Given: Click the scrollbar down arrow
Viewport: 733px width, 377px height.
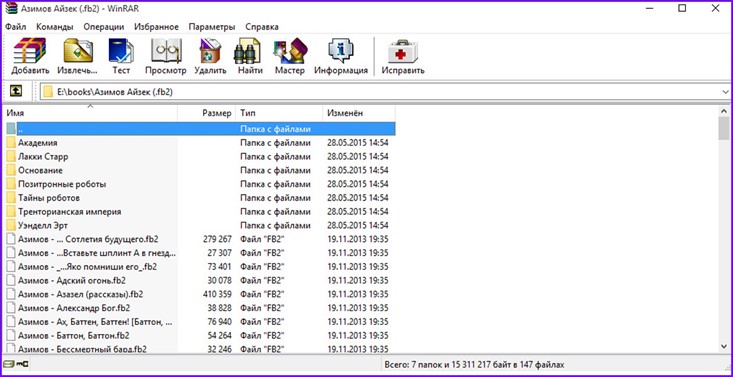Looking at the screenshot, I should 724,346.
